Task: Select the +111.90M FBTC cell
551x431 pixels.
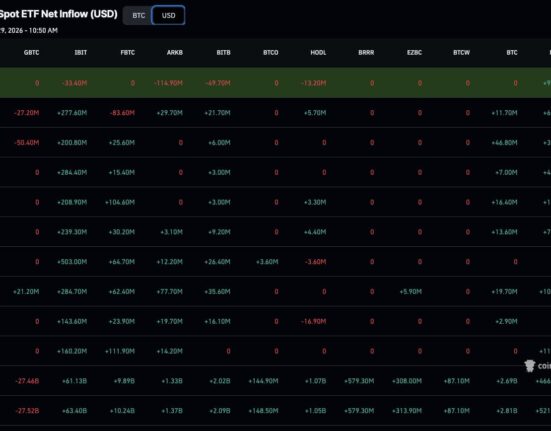Action: (120, 351)
